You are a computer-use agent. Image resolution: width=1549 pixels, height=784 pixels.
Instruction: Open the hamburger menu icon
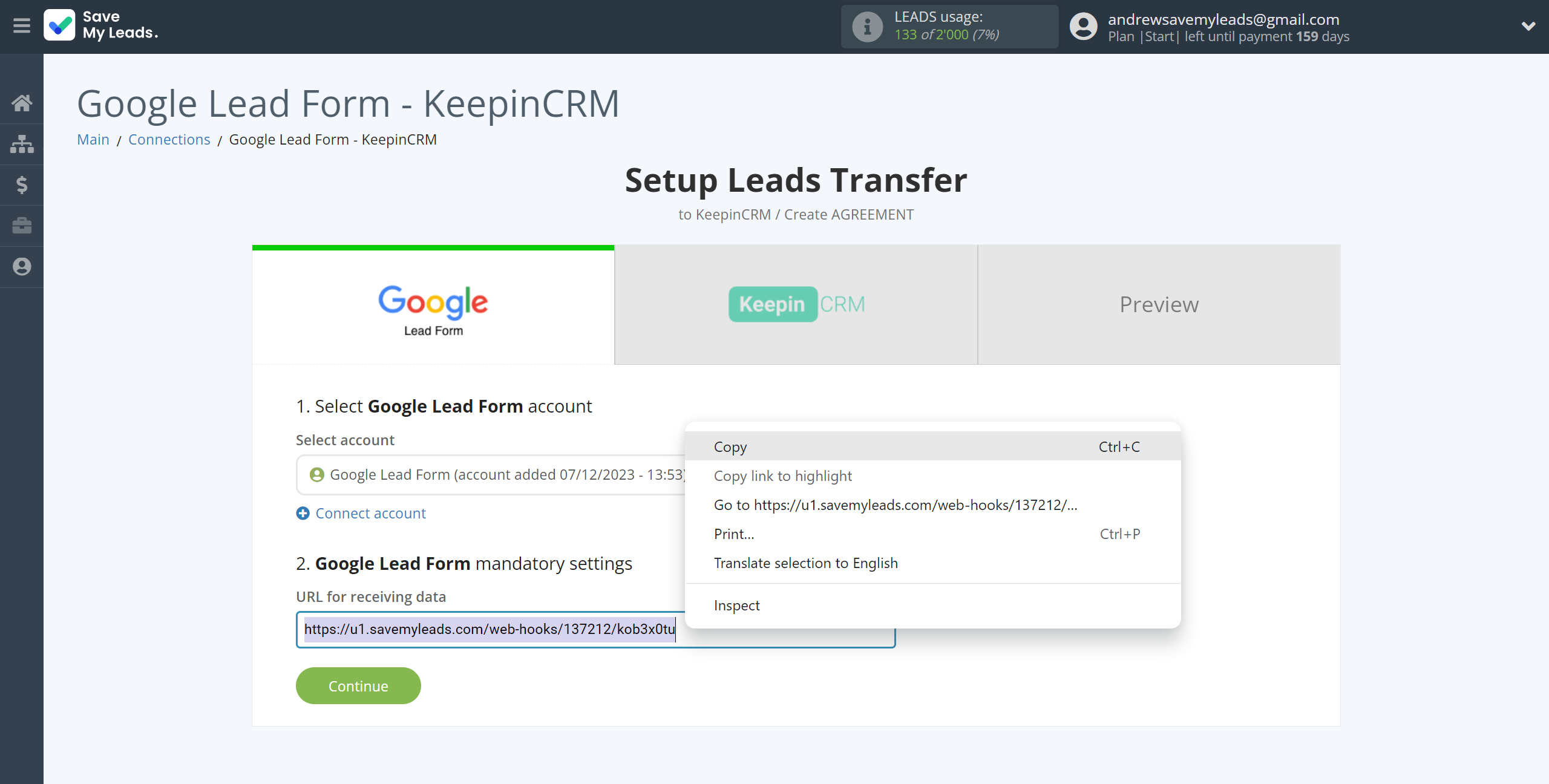[x=22, y=25]
